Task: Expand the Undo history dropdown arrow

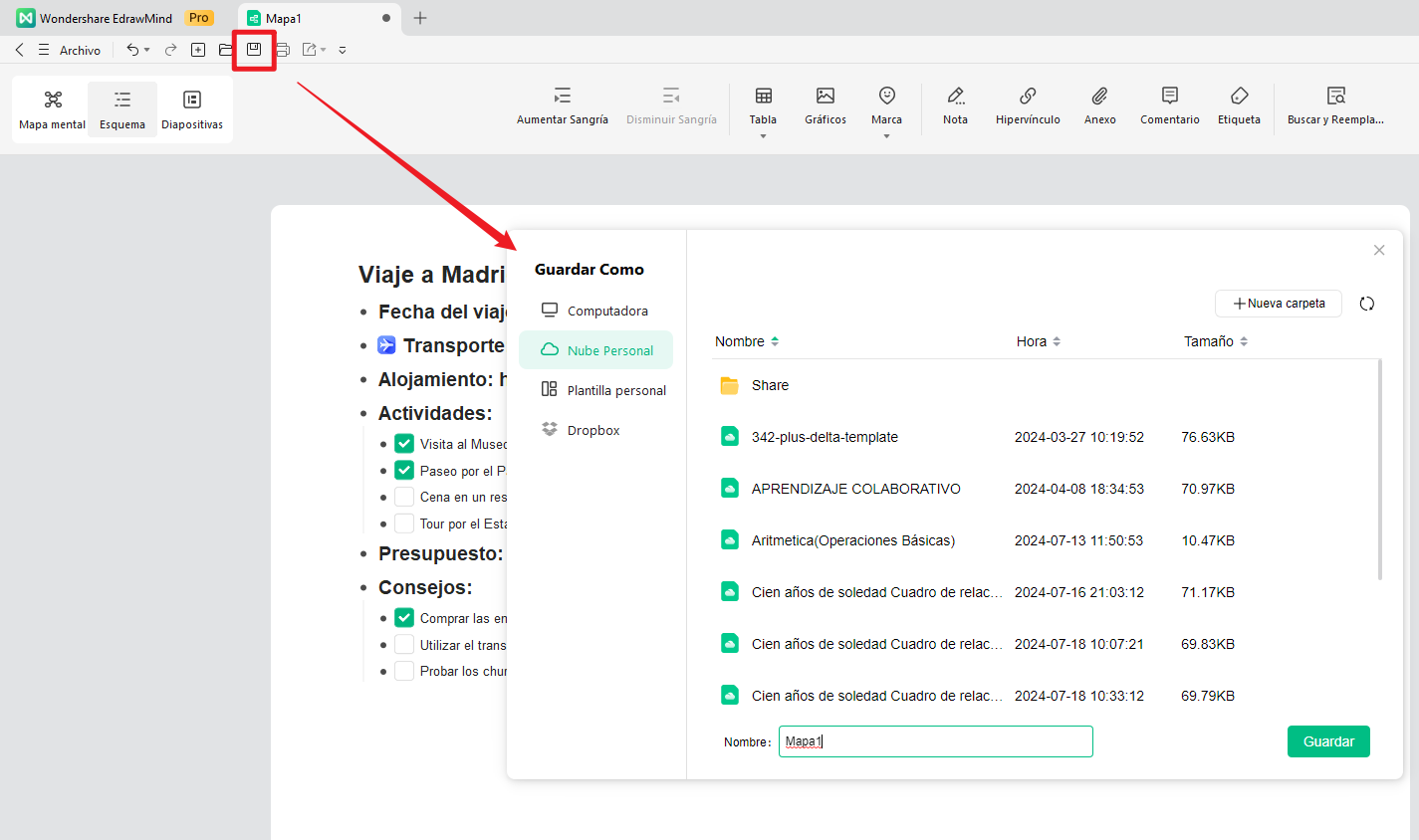Action: [x=147, y=50]
